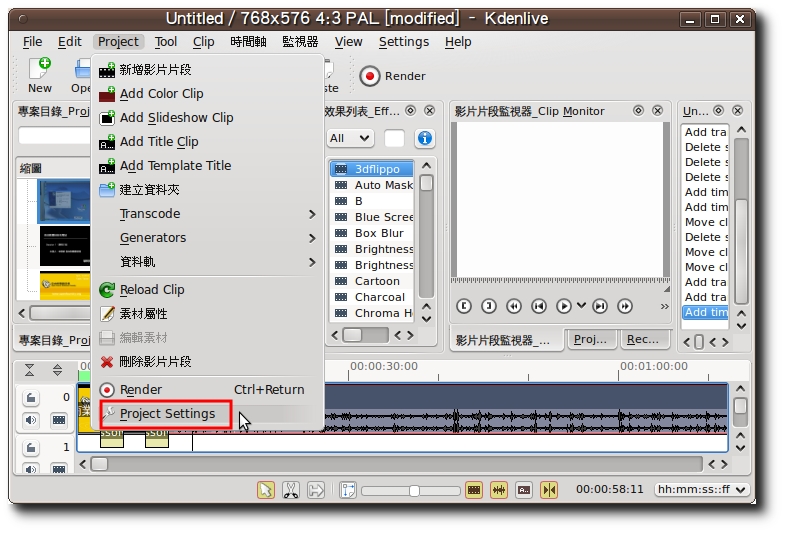Close the Clip Monitor panel

(657, 111)
